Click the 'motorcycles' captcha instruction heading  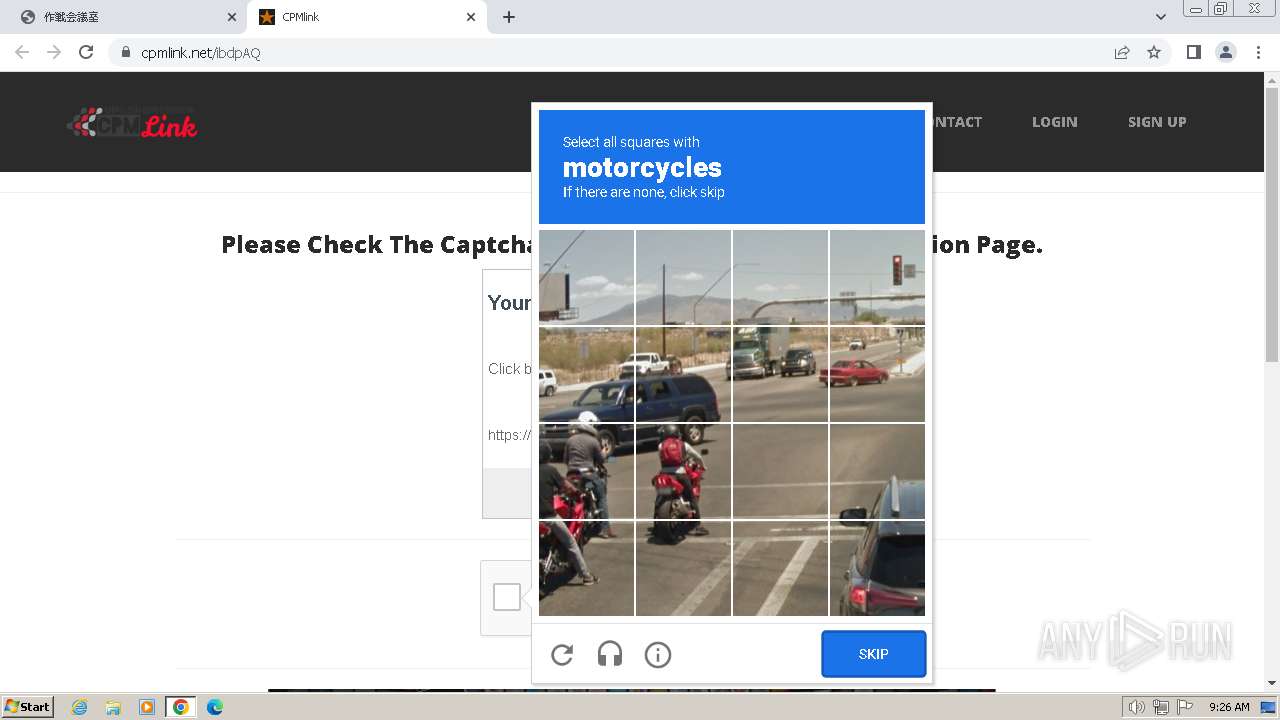click(x=642, y=167)
